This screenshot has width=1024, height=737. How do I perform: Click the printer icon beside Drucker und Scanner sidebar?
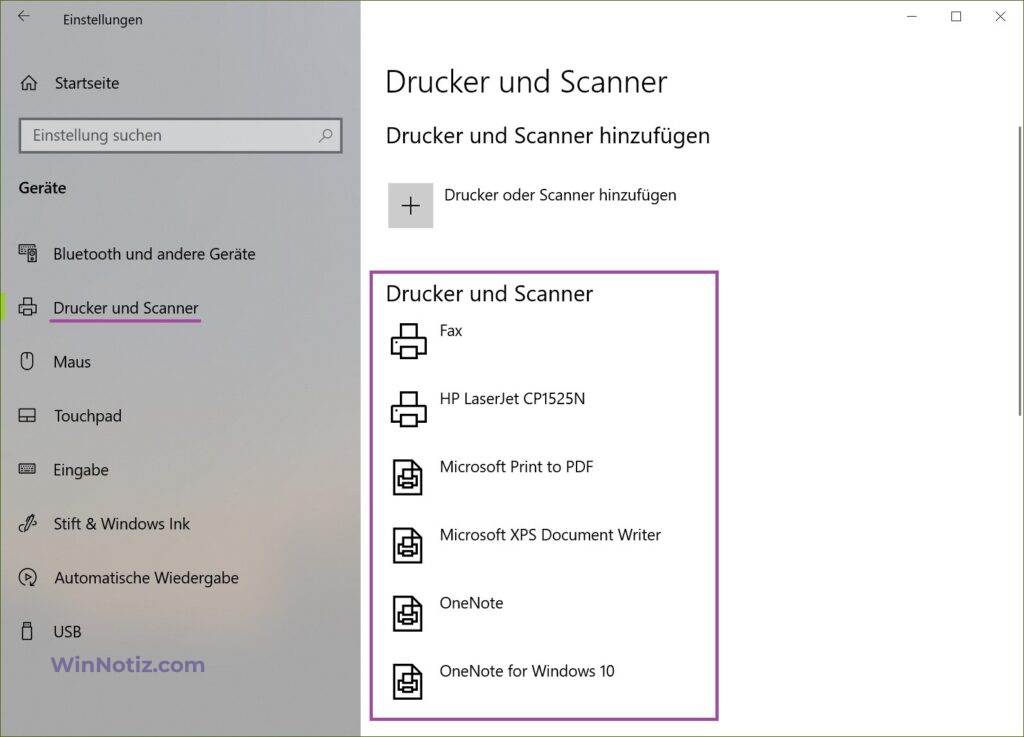[27, 307]
